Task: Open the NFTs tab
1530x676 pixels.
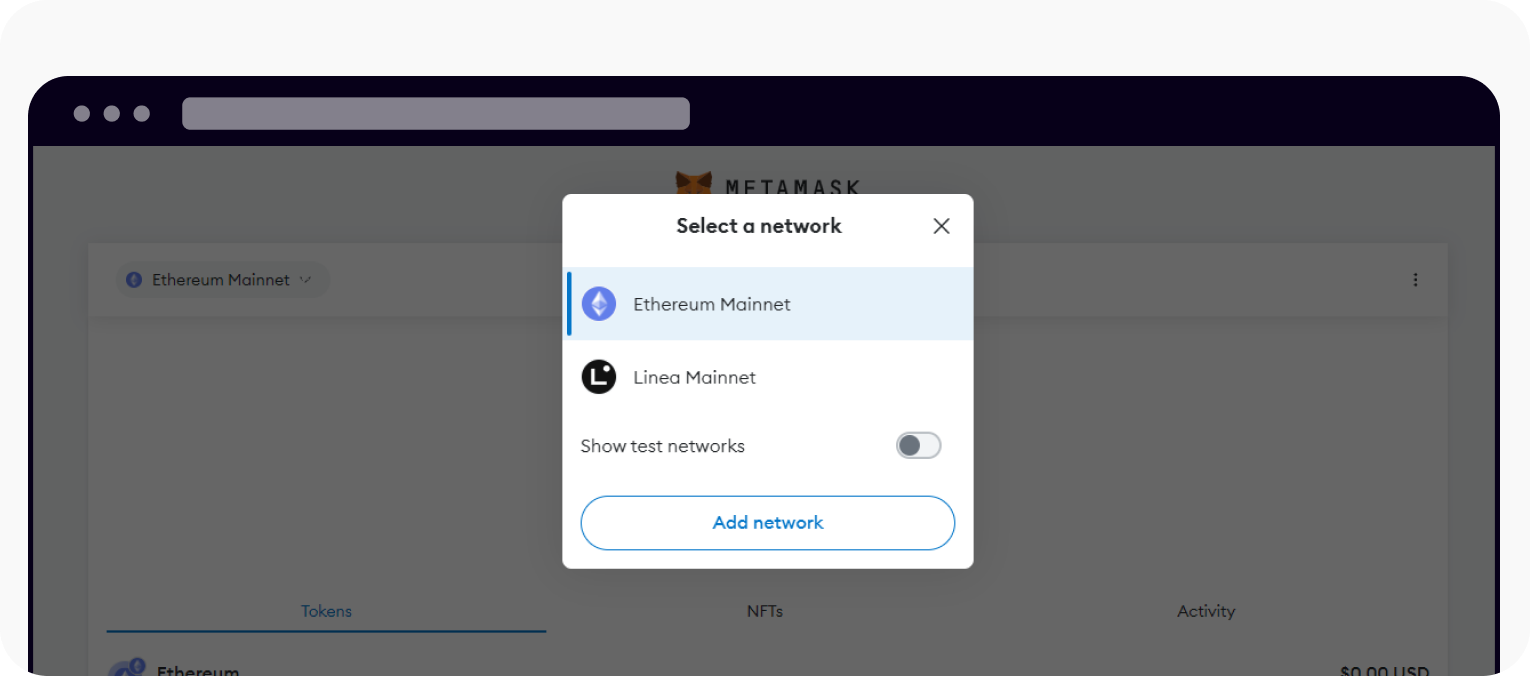Action: point(765,611)
